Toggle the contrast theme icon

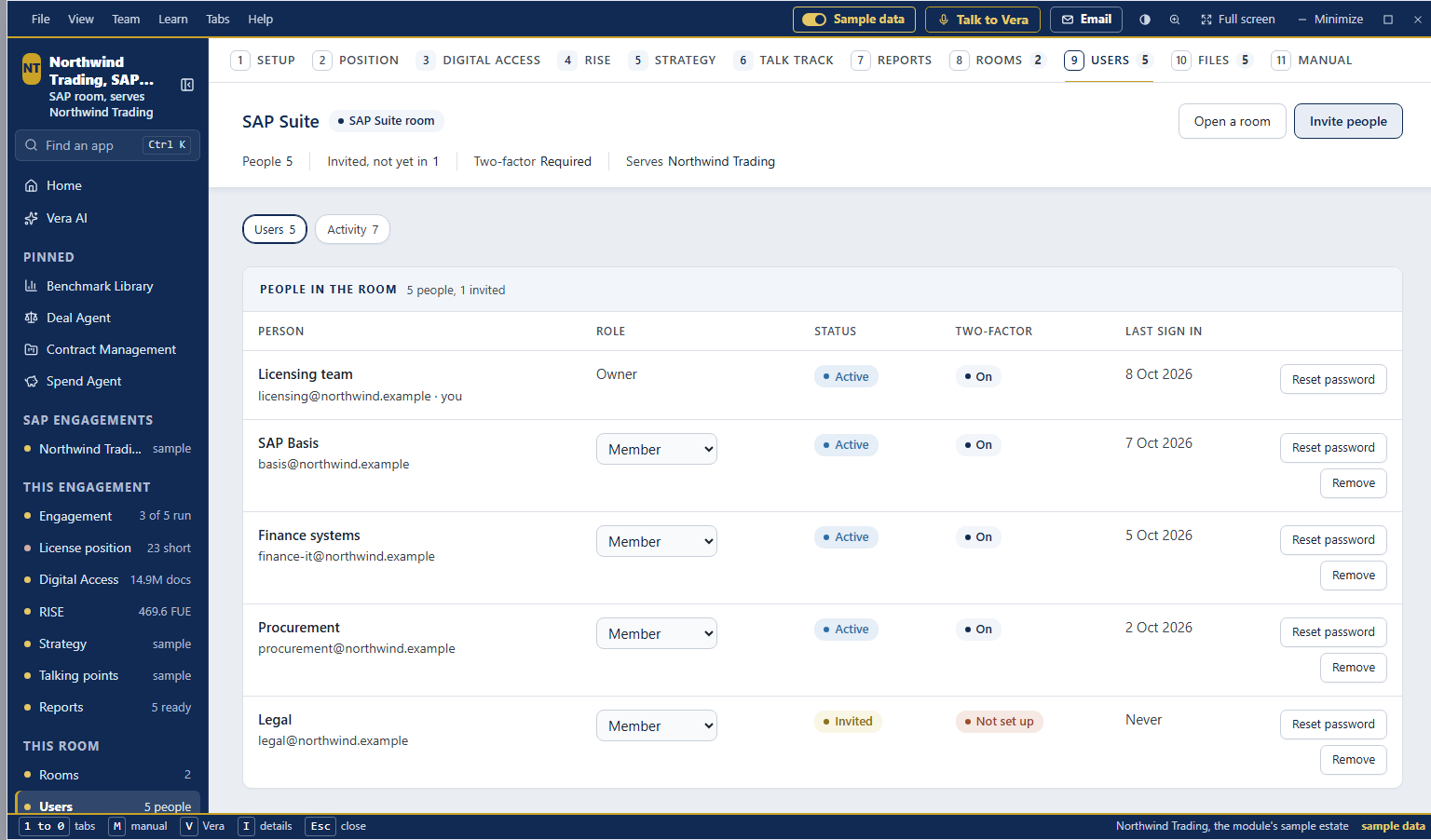(1145, 20)
